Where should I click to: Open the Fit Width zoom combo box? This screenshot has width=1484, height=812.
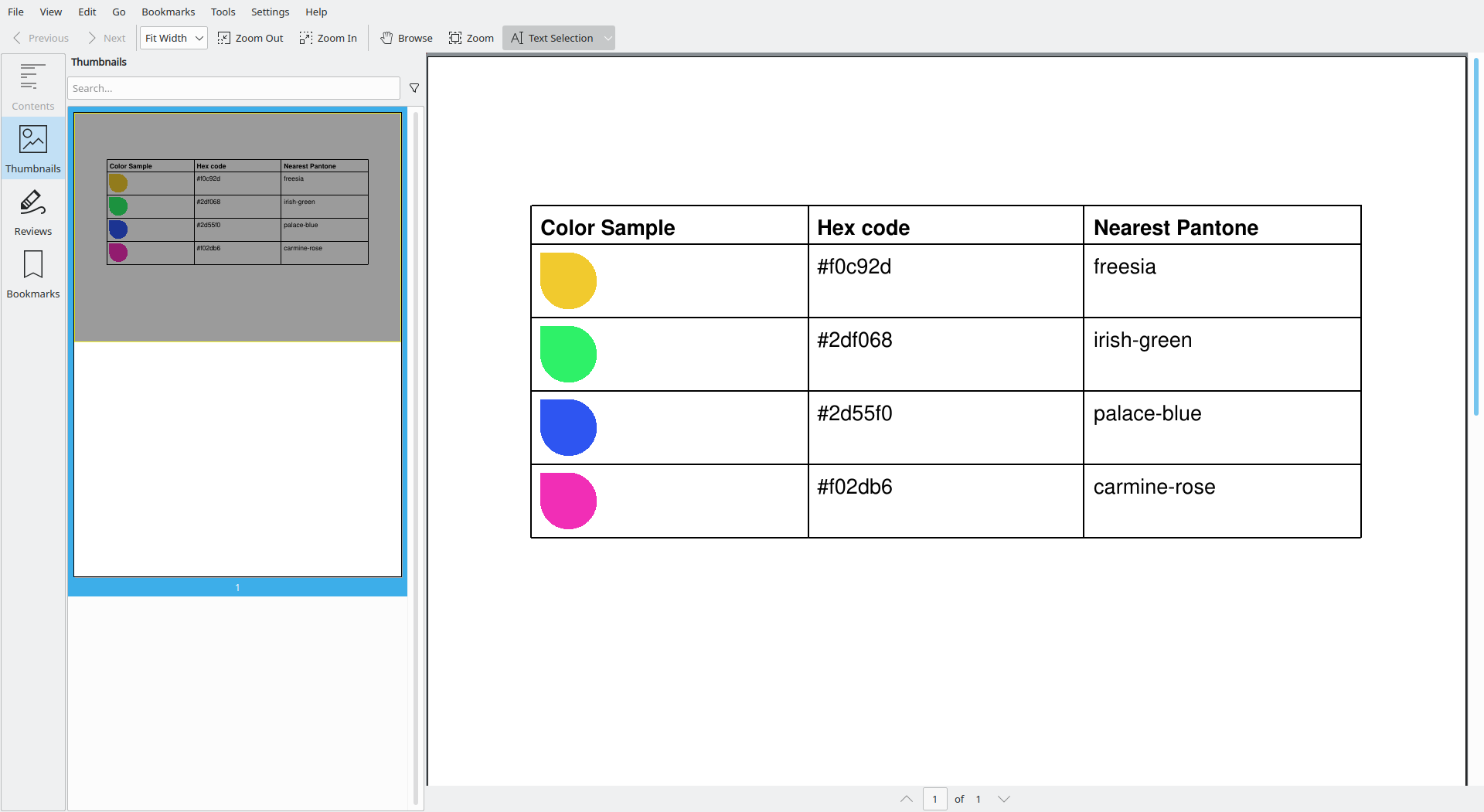[174, 38]
